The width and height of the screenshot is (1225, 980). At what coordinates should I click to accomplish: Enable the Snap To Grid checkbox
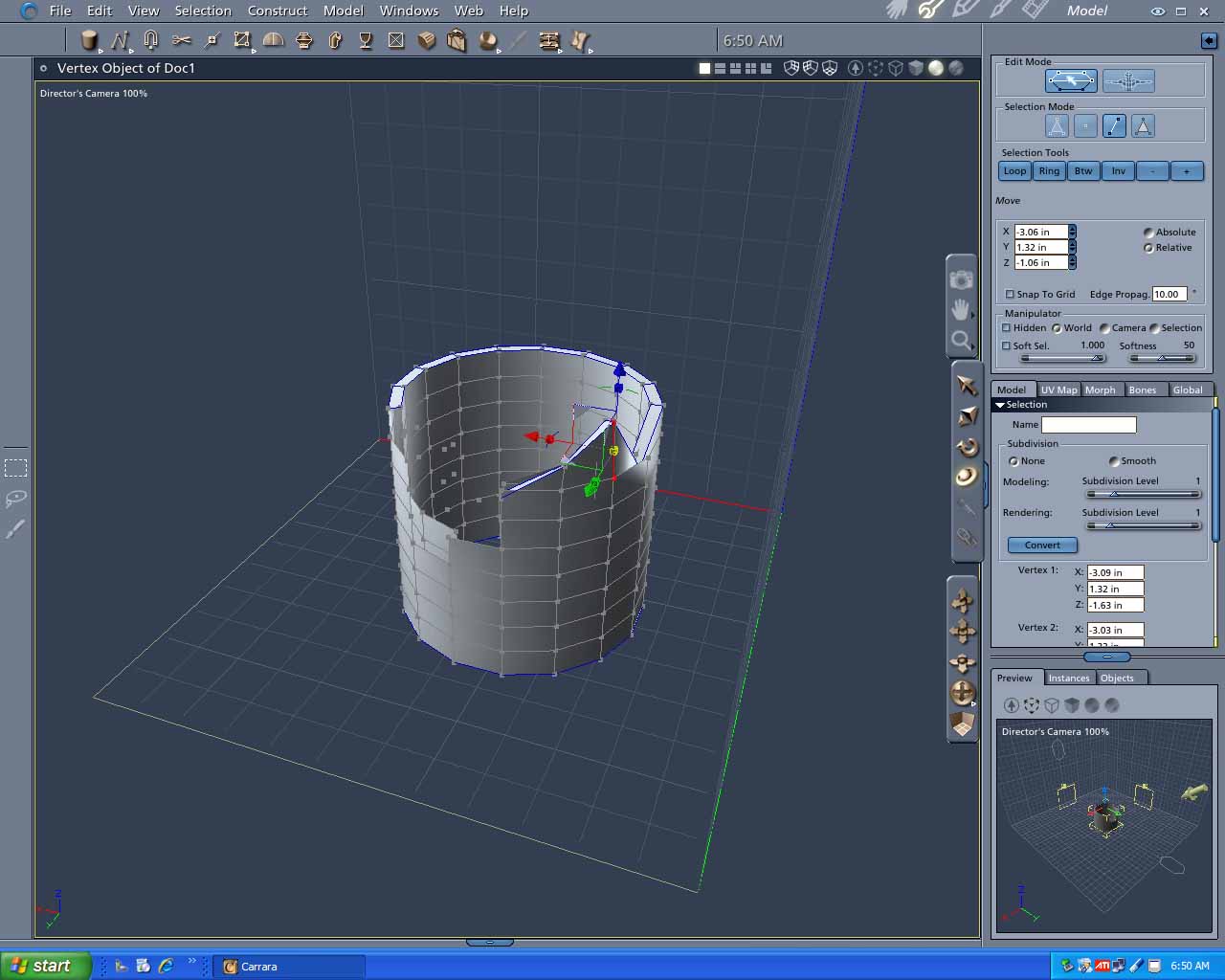pos(1010,295)
